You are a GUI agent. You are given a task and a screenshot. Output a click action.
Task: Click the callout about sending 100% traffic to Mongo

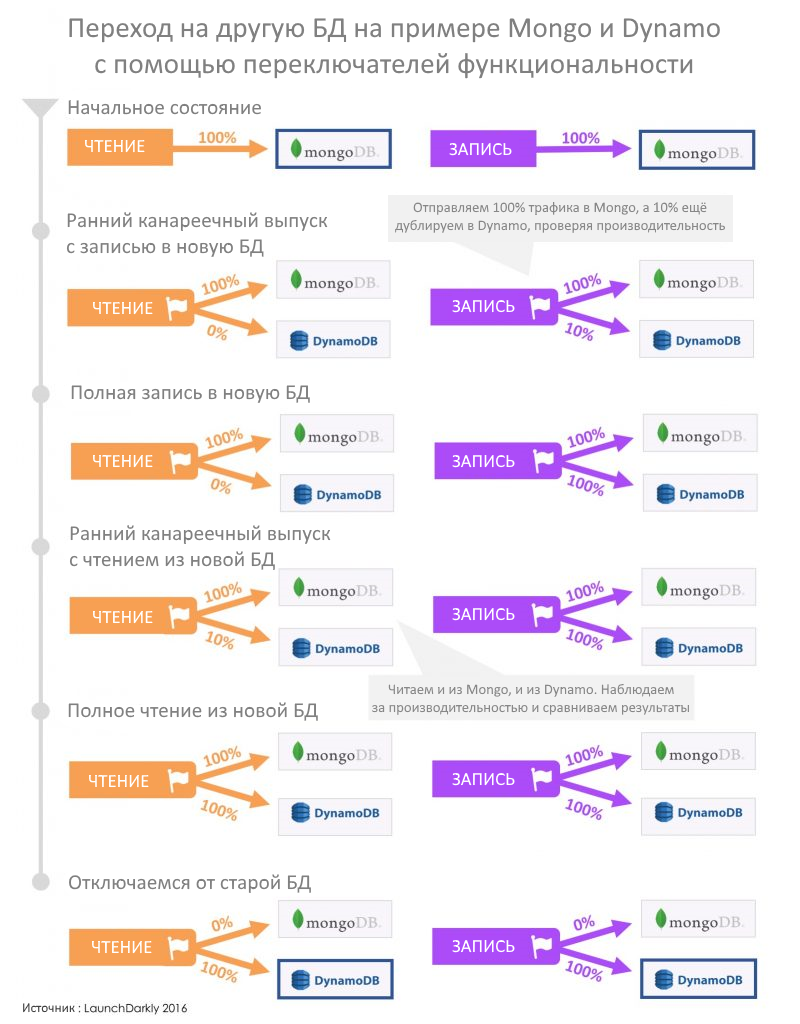560,217
